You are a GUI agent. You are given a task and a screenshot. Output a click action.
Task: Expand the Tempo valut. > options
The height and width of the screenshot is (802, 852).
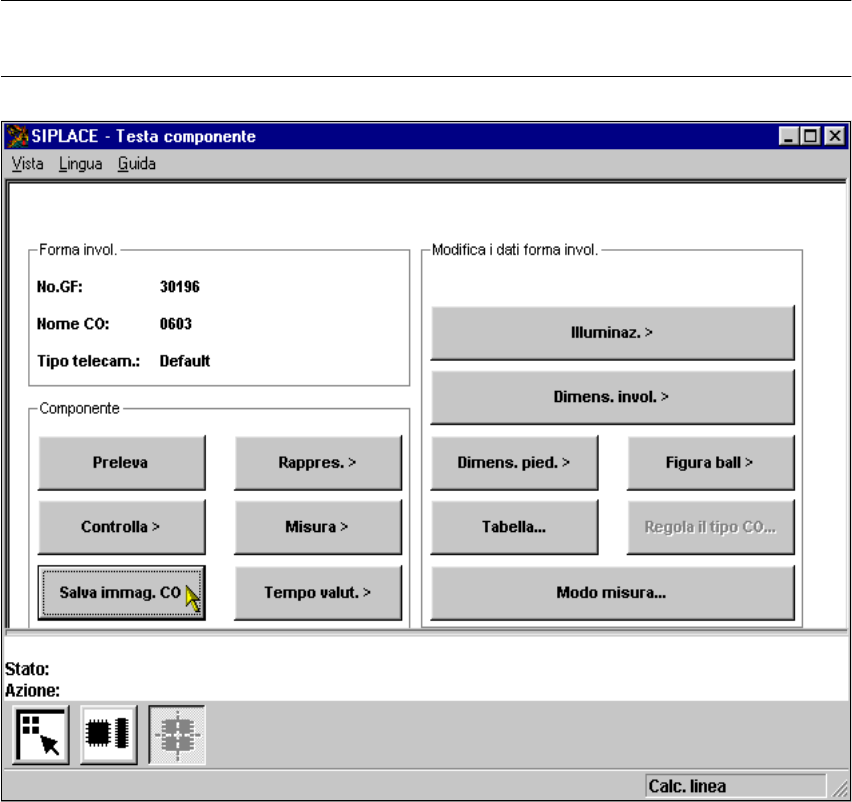[x=318, y=593]
